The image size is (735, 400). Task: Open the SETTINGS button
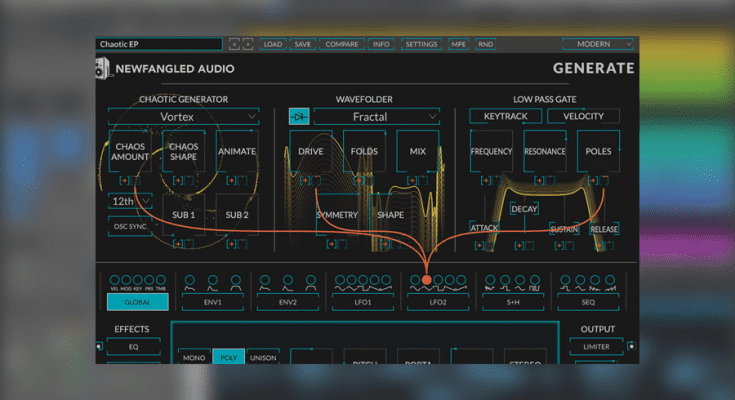pyautogui.click(x=421, y=44)
